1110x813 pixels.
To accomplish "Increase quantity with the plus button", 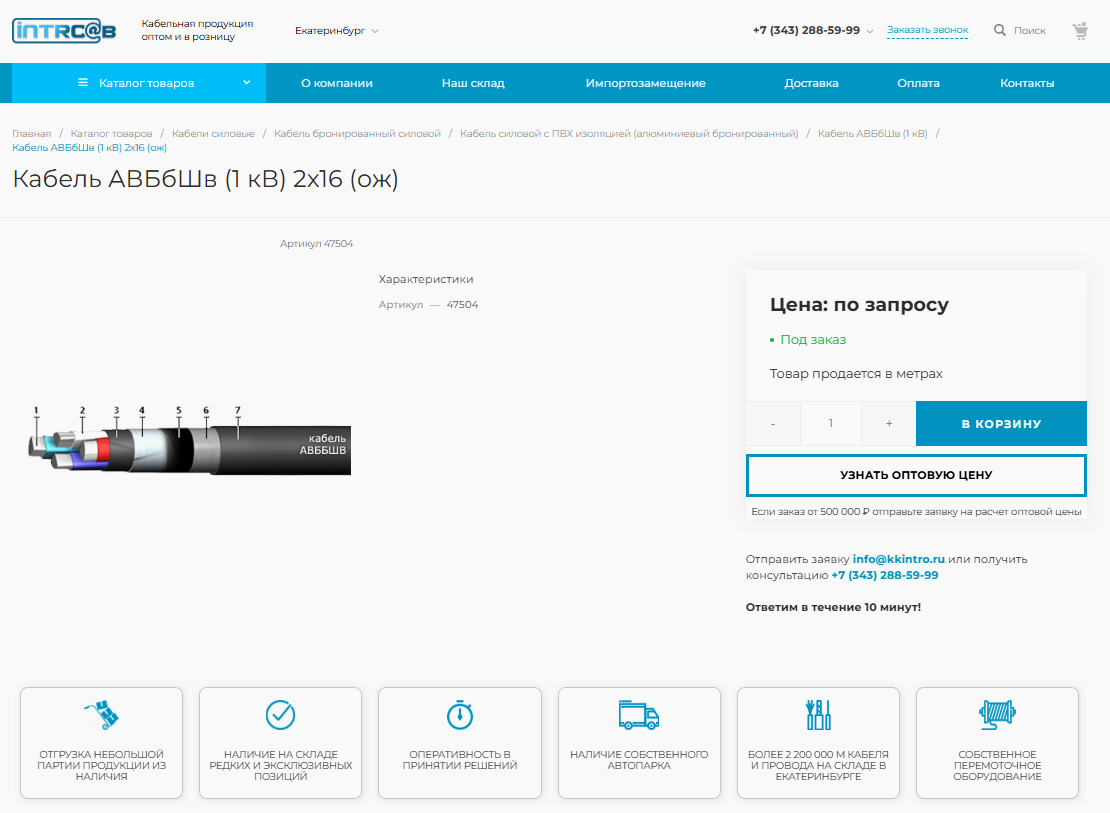I will [888, 424].
